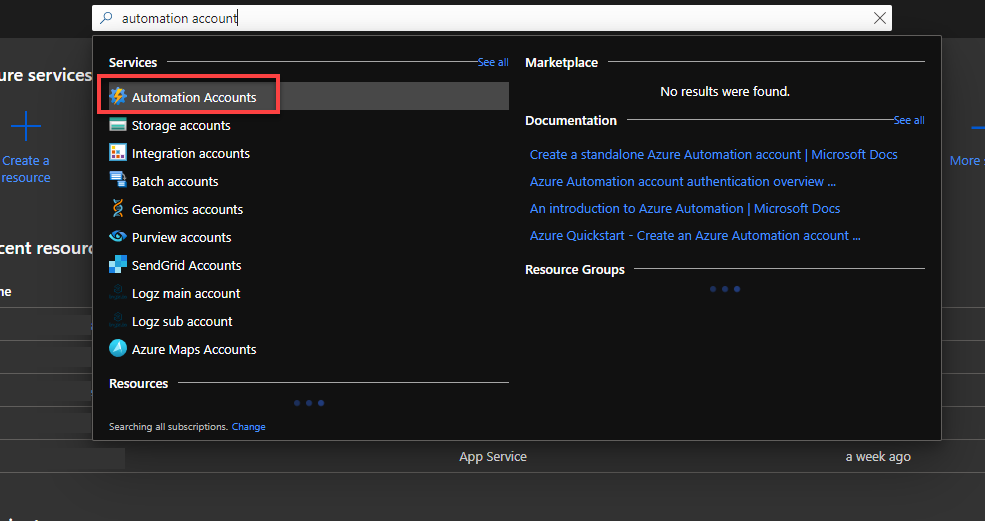Open Azure Quickstart Create Automation account doc

point(695,236)
